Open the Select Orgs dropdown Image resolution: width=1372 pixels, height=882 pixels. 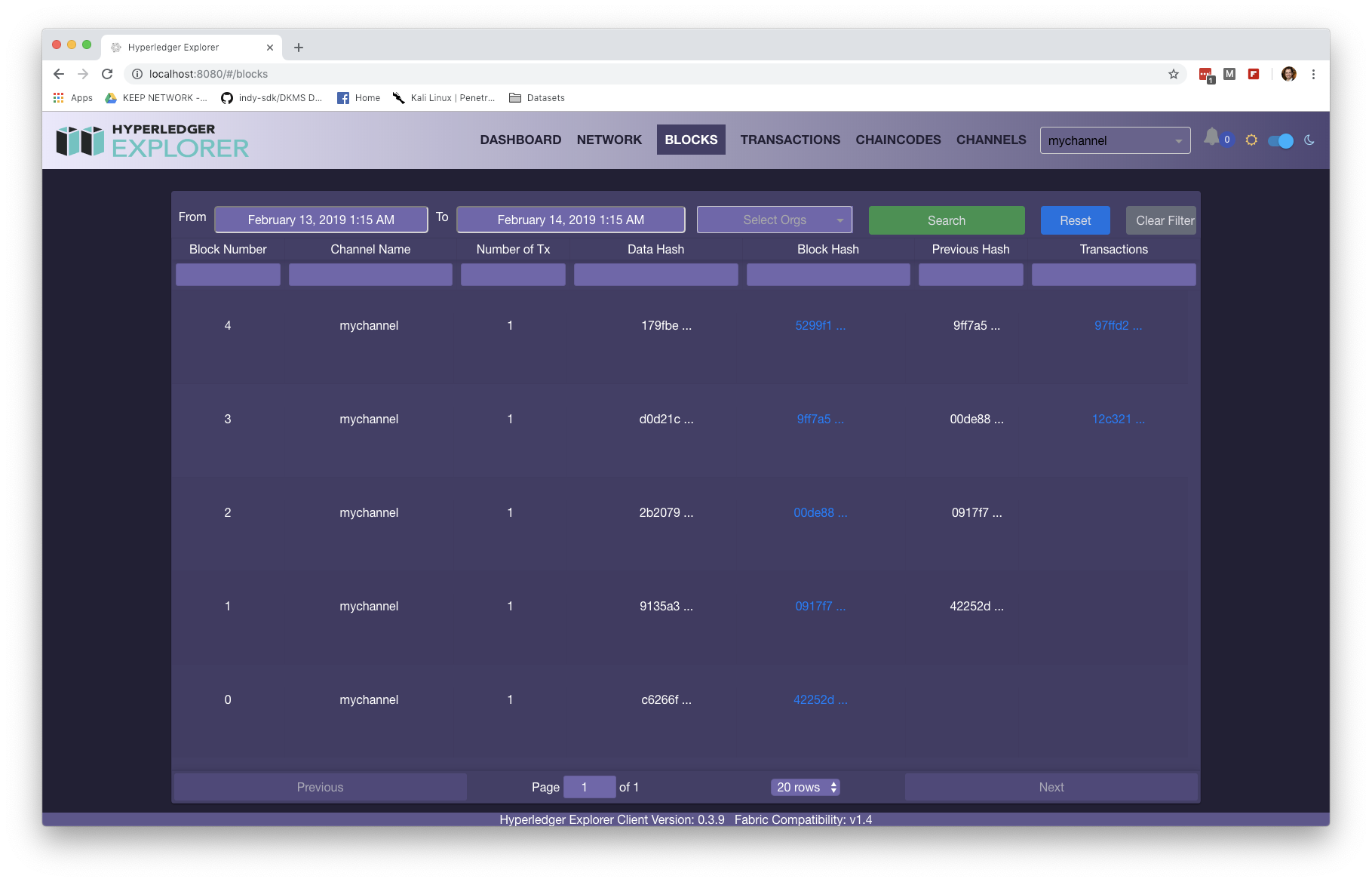click(774, 220)
